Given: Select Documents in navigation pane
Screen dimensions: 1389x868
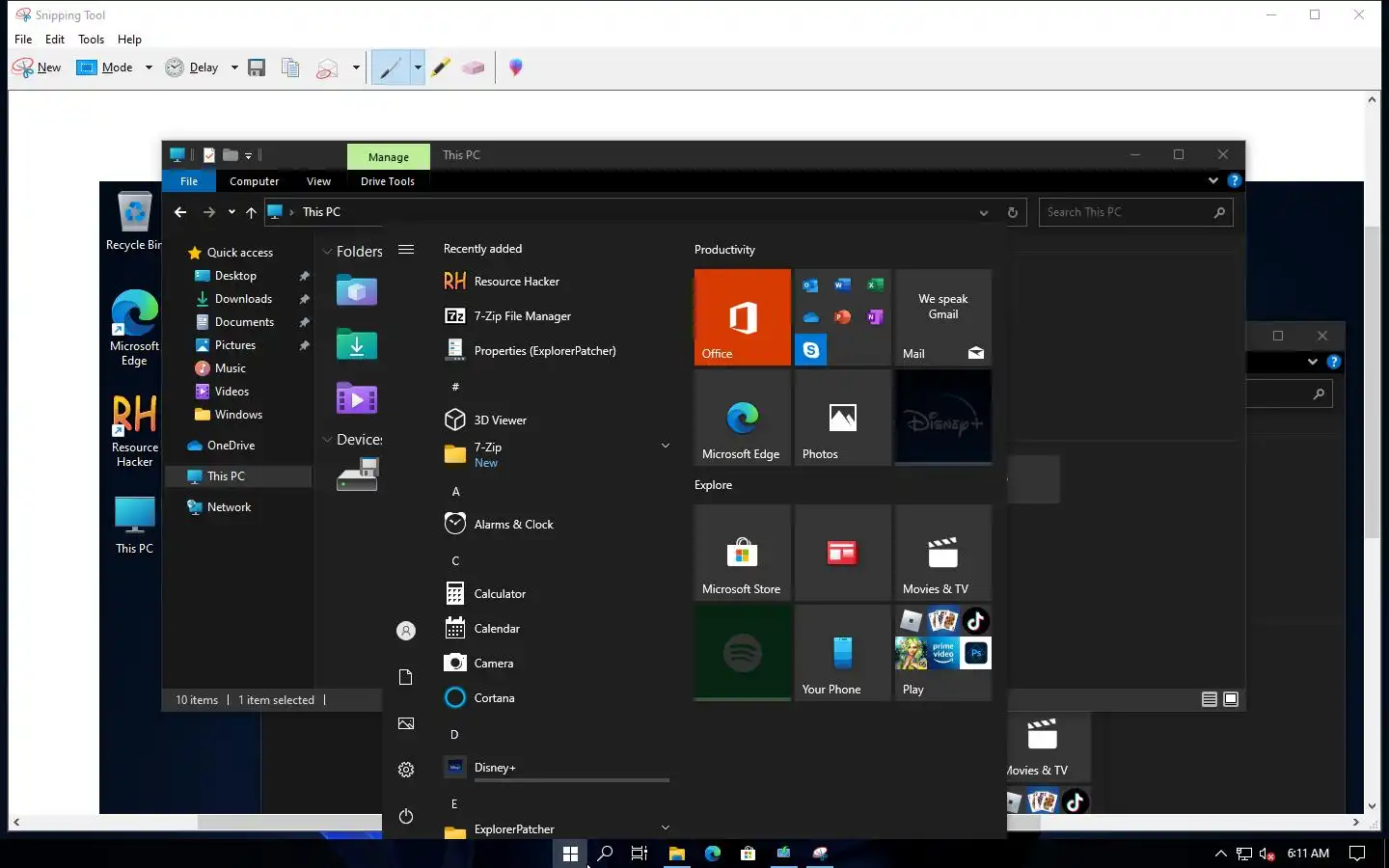Looking at the screenshot, I should pos(244,322).
